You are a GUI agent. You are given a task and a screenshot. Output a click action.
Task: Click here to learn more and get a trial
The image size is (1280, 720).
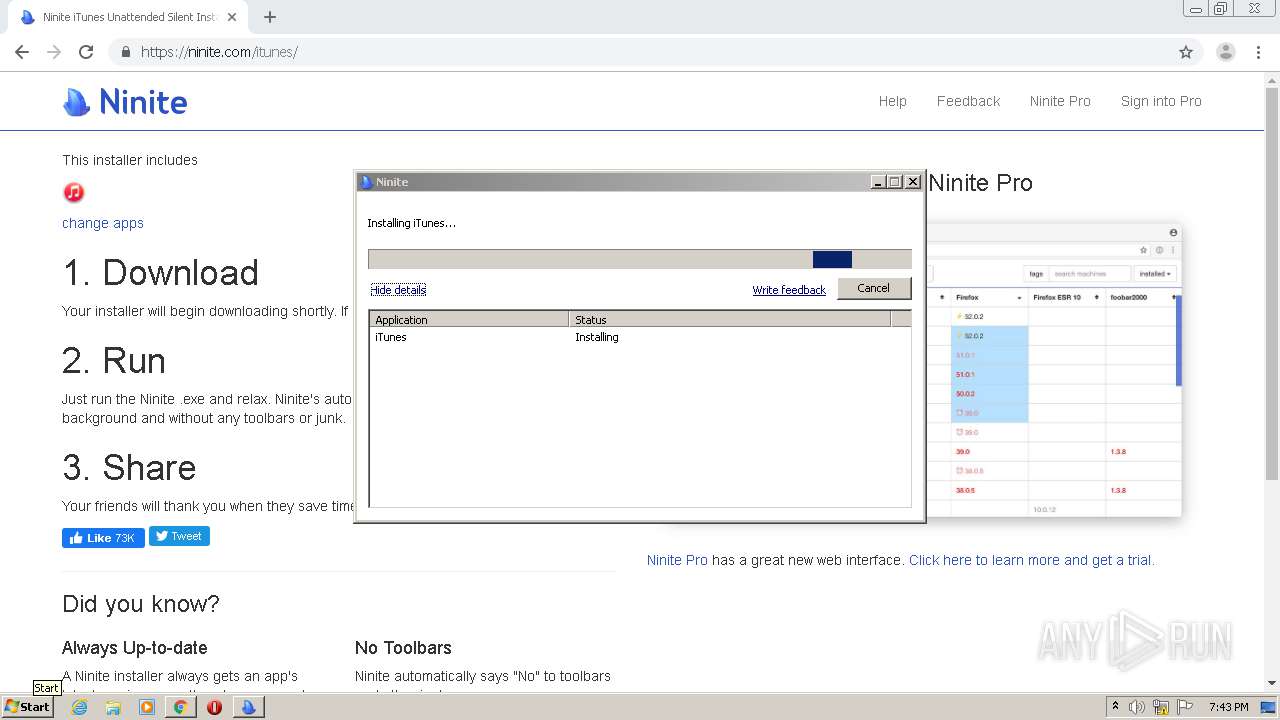[x=1031, y=560]
